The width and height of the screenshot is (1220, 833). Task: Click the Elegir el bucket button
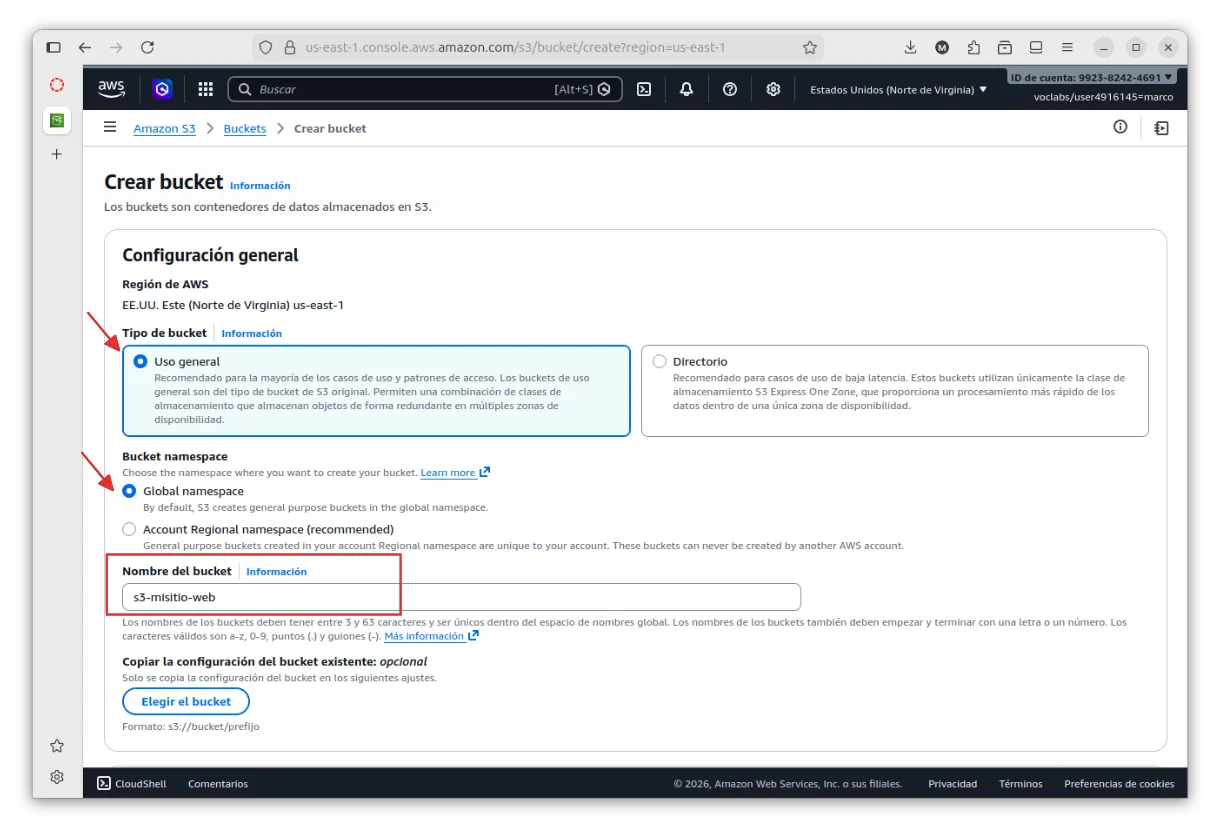tap(186, 701)
